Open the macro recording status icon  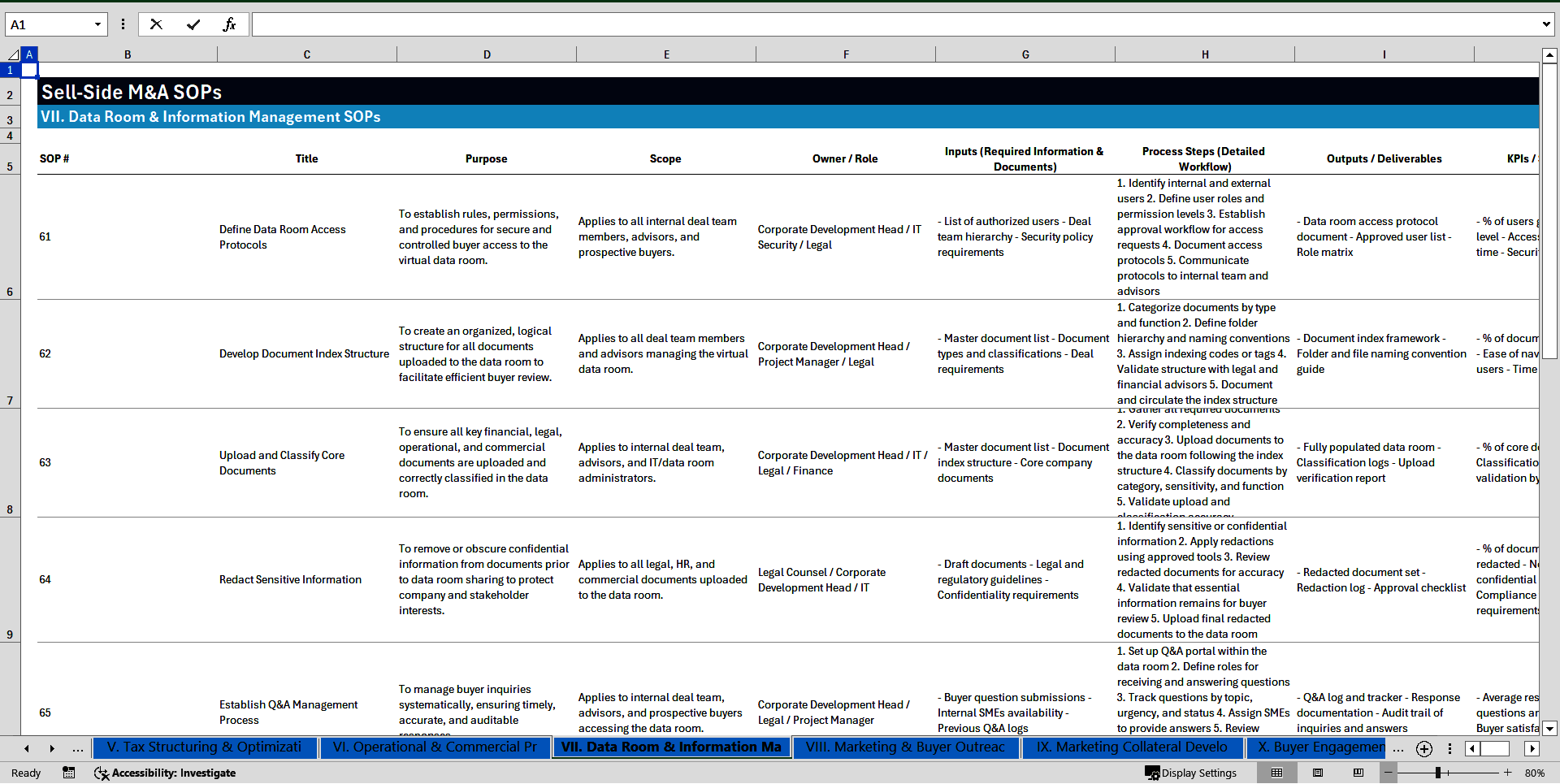(69, 773)
